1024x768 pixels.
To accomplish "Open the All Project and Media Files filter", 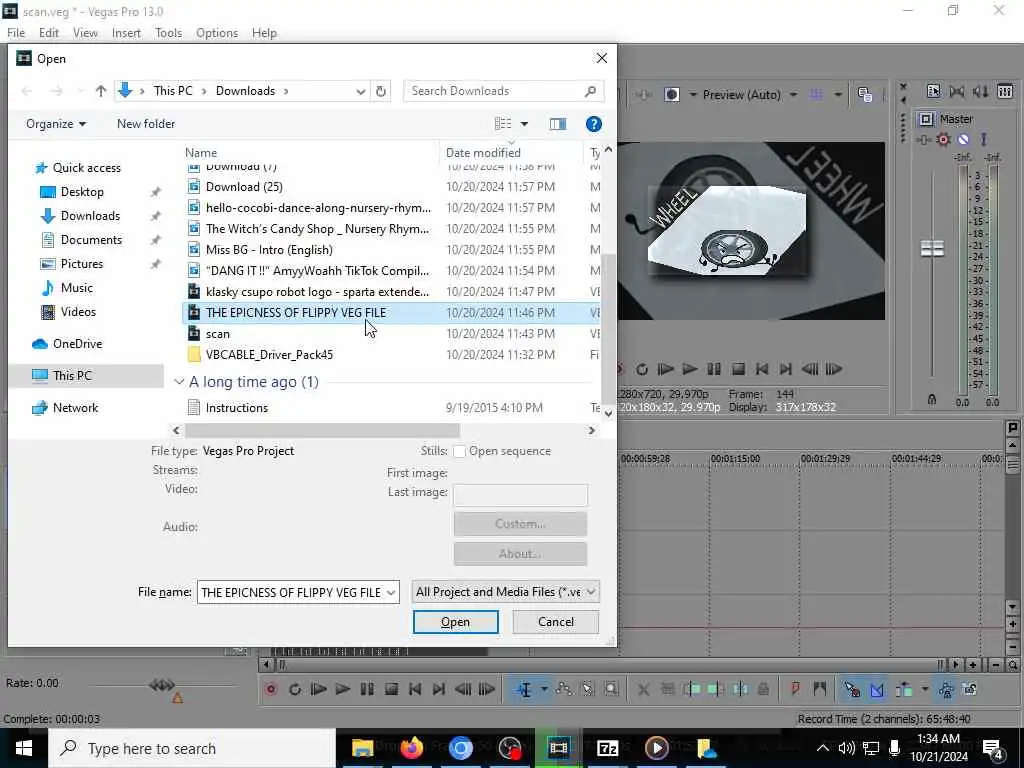I will tap(506, 592).
